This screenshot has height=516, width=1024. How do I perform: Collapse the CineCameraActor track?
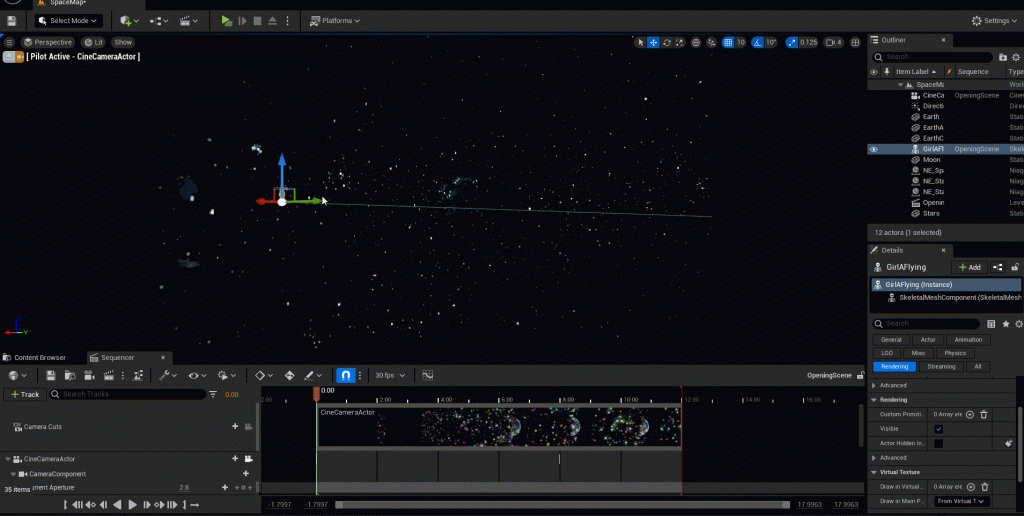click(6, 458)
